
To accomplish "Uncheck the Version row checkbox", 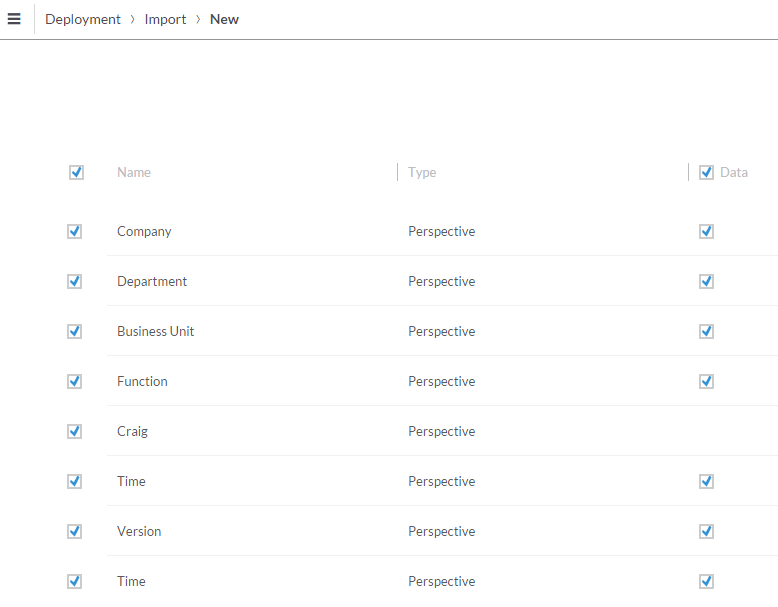I will click(x=74, y=531).
